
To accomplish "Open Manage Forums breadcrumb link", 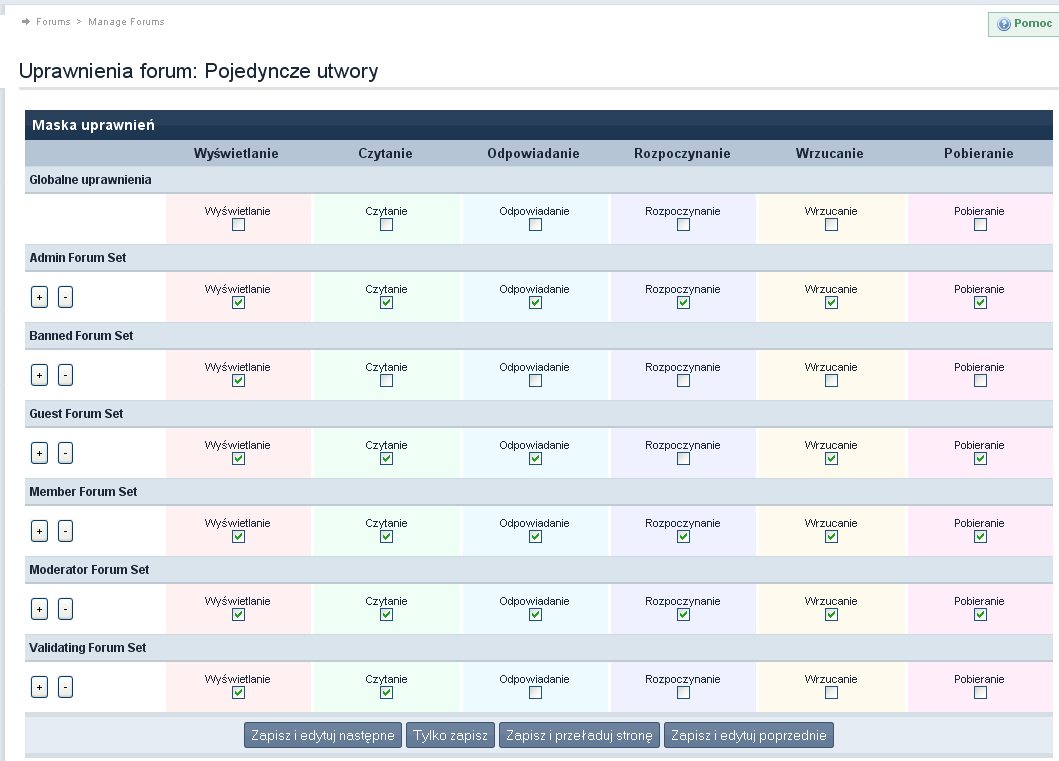I will point(126,22).
